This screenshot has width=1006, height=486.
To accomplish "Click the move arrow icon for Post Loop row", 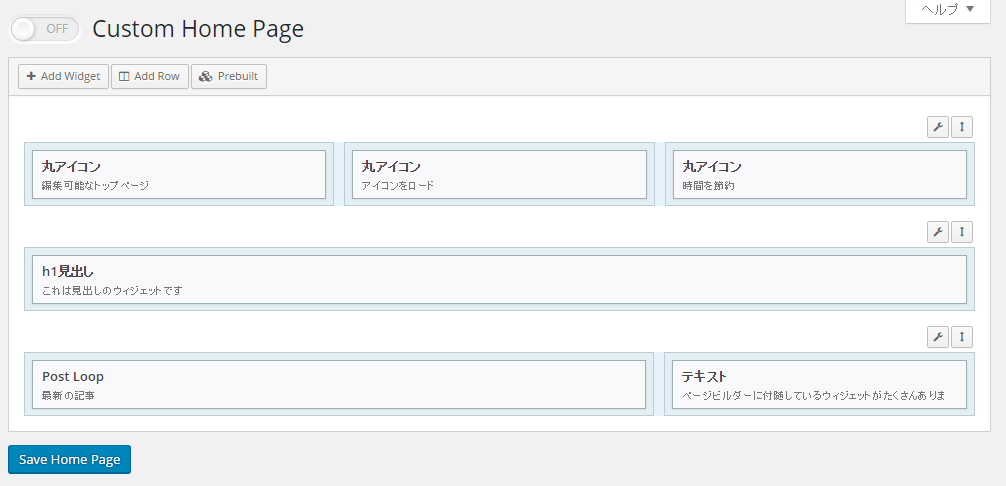I will point(962,337).
